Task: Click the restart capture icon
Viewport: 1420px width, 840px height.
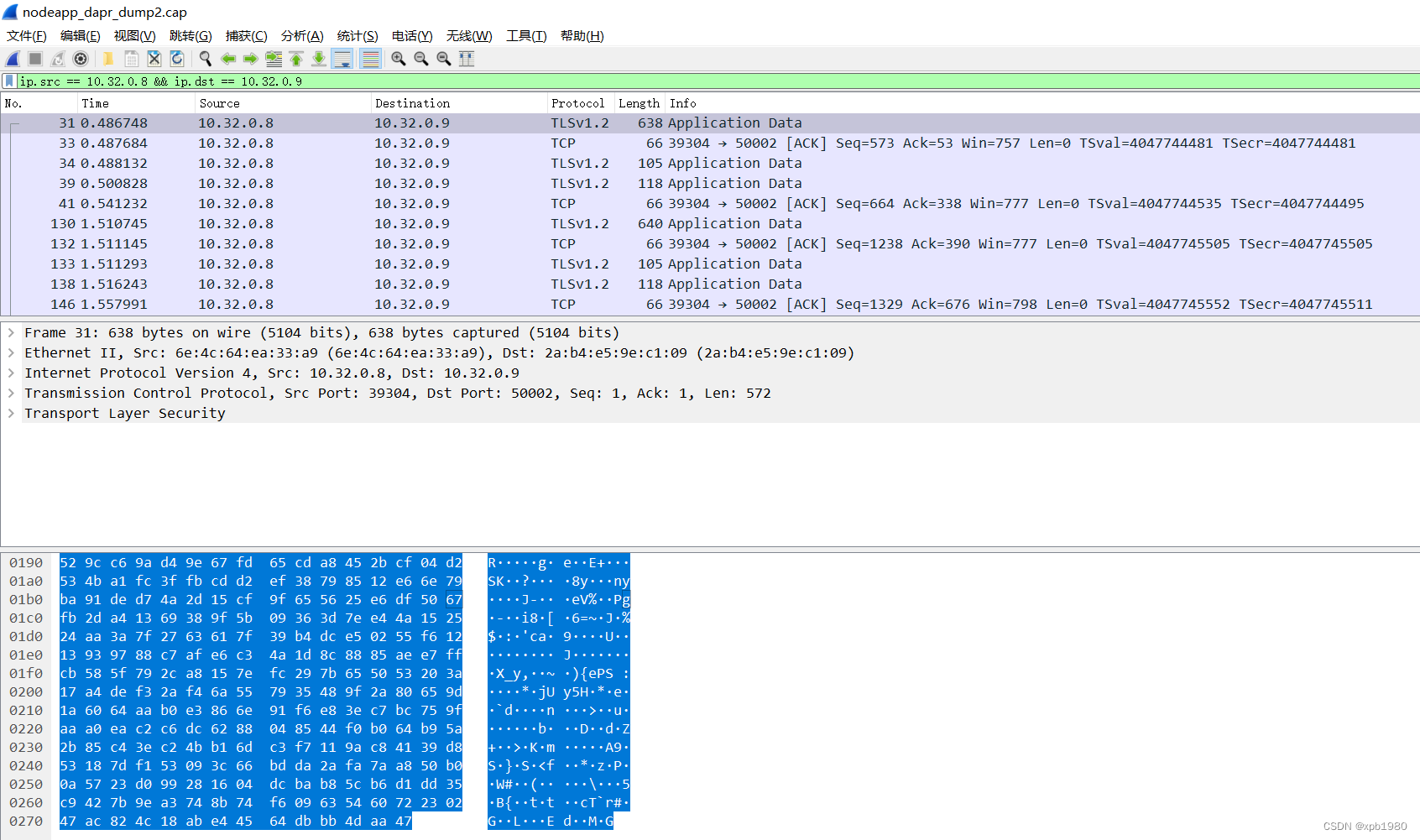Action: 58,59
